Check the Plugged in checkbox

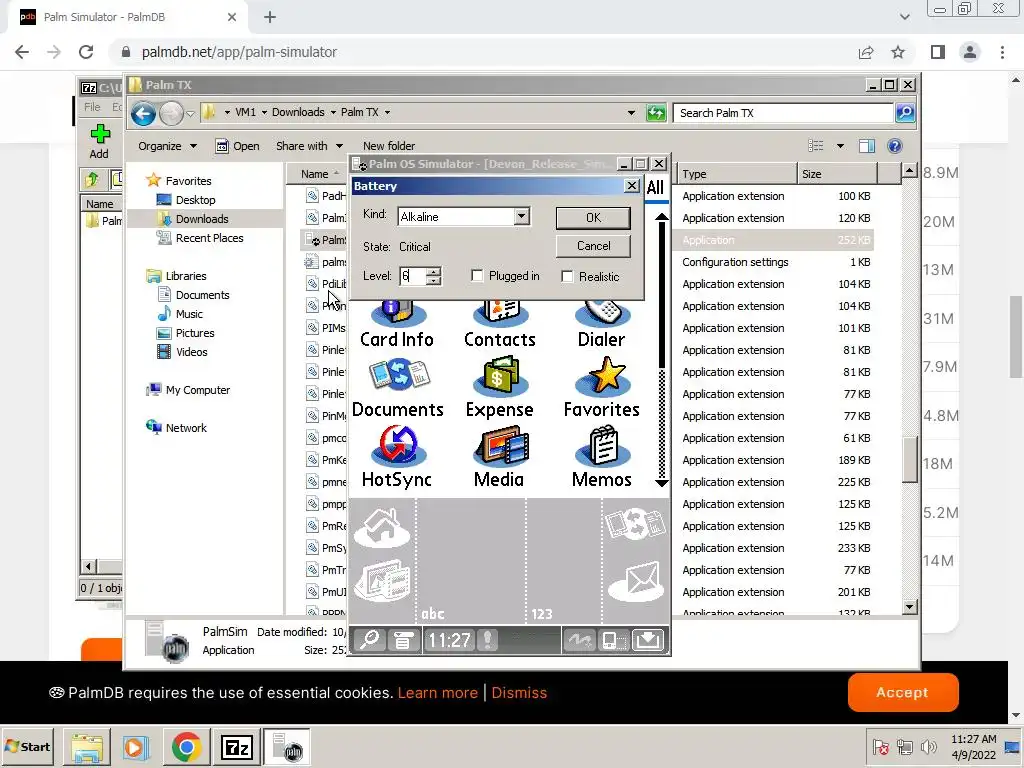coord(477,276)
